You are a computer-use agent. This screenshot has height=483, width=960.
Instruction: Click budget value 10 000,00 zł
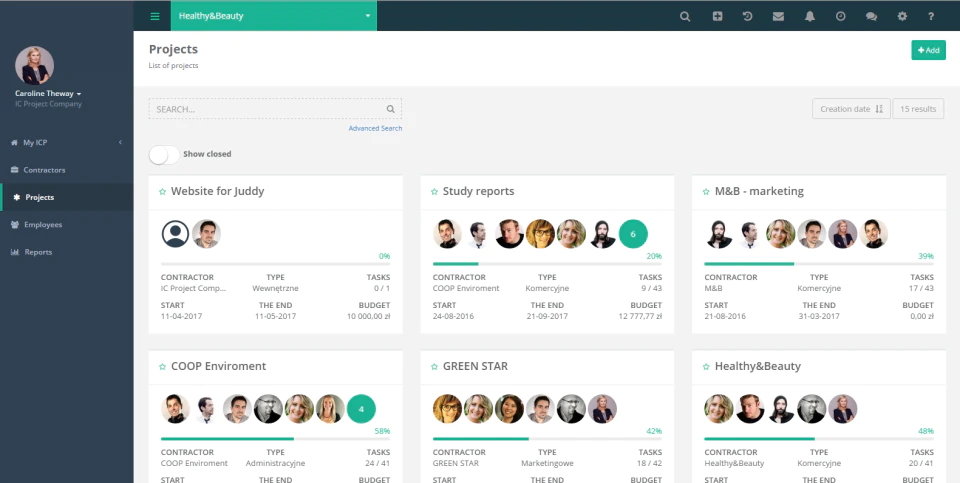pyautogui.click(x=369, y=316)
